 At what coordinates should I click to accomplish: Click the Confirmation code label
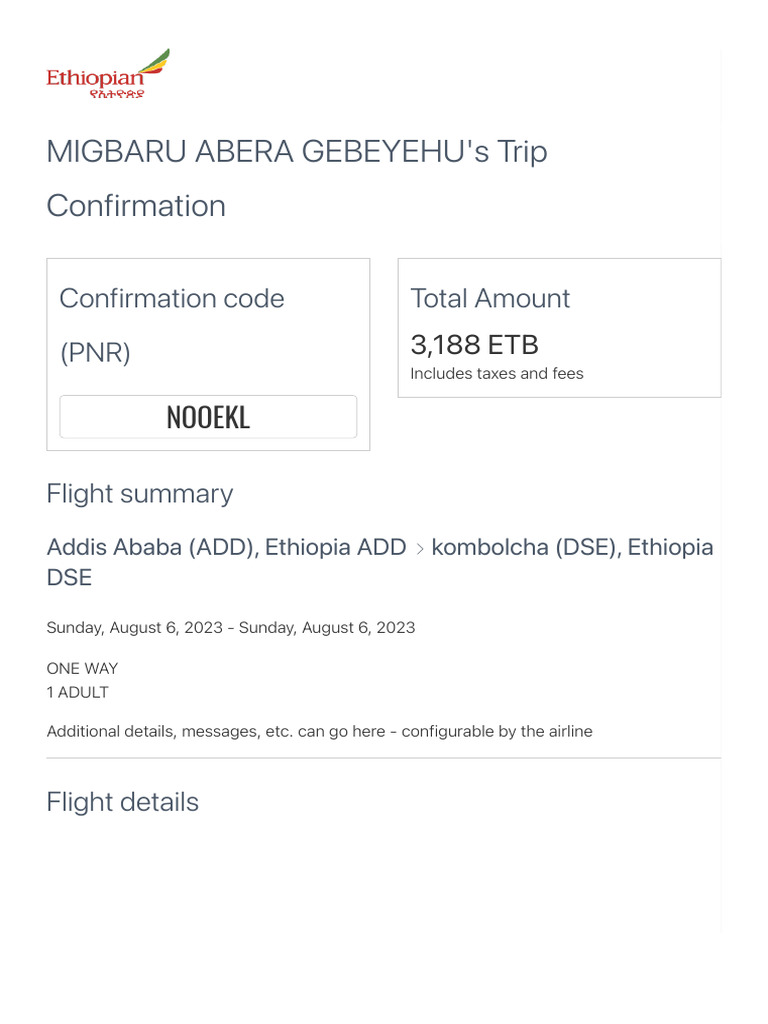(x=172, y=298)
